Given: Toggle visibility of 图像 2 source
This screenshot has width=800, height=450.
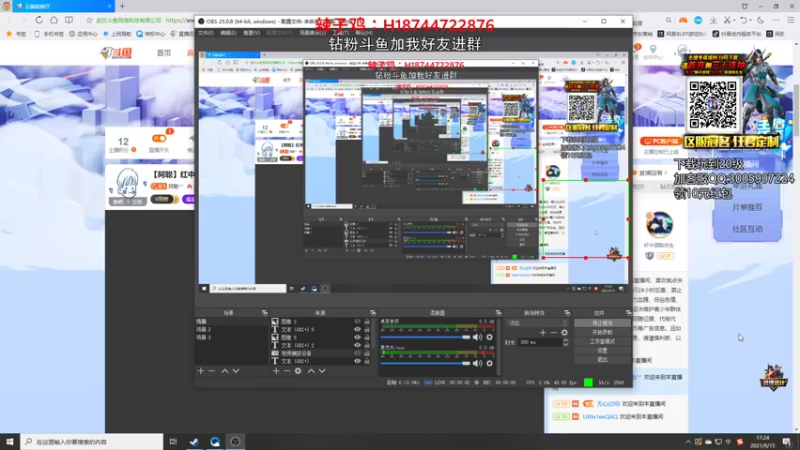Looking at the screenshot, I should click(357, 321).
